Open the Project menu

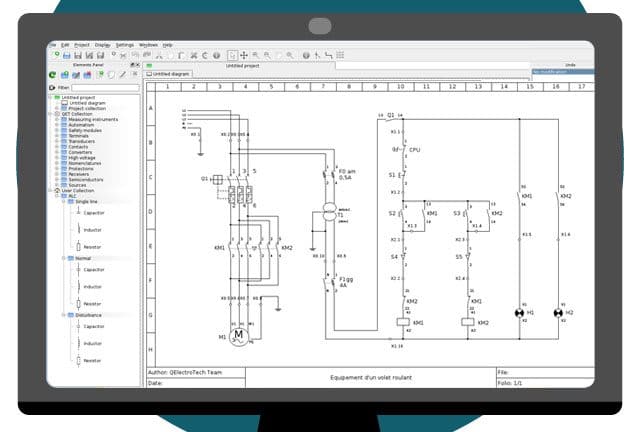click(81, 45)
